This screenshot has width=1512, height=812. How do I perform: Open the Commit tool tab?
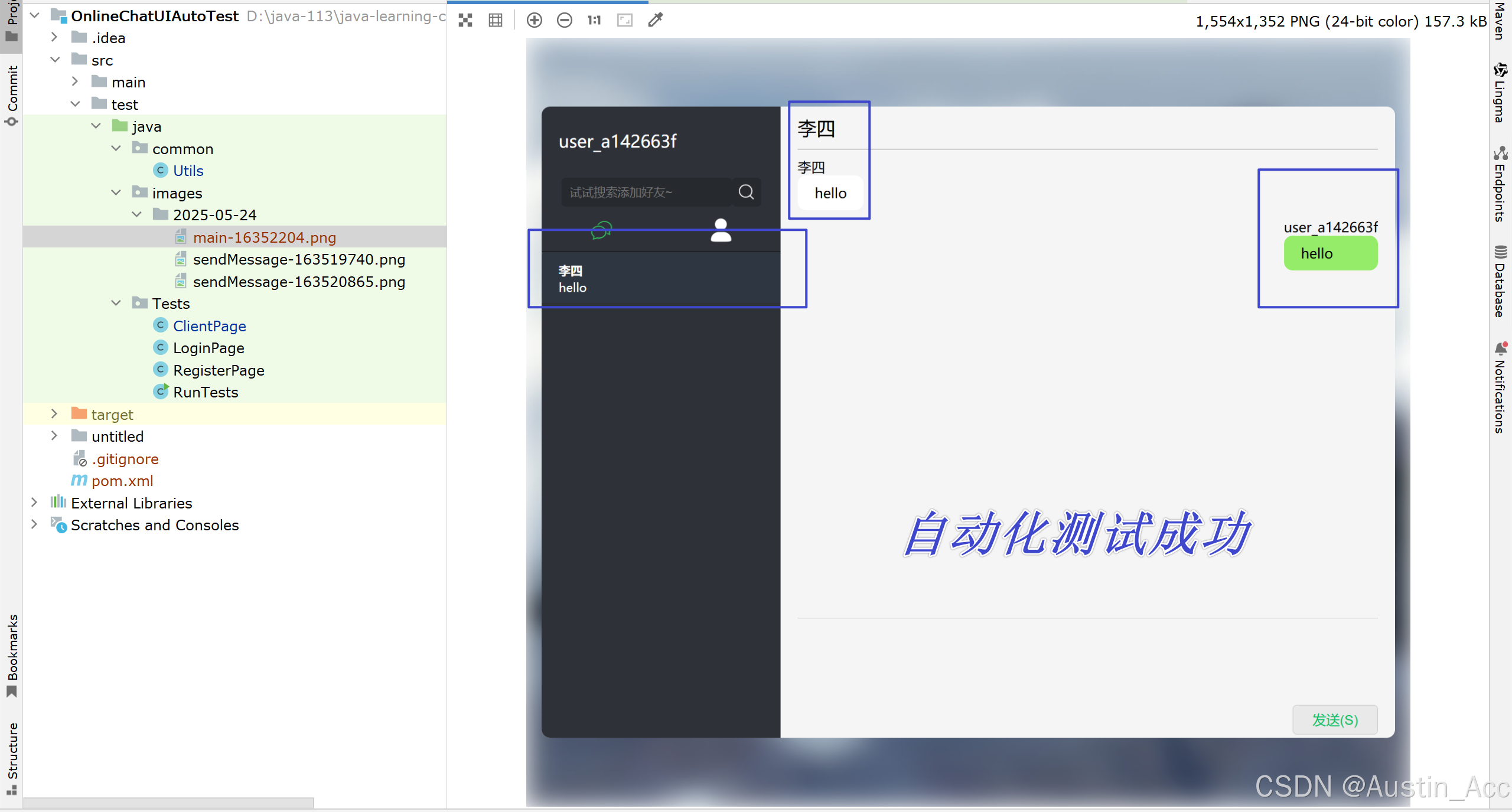pos(12,94)
